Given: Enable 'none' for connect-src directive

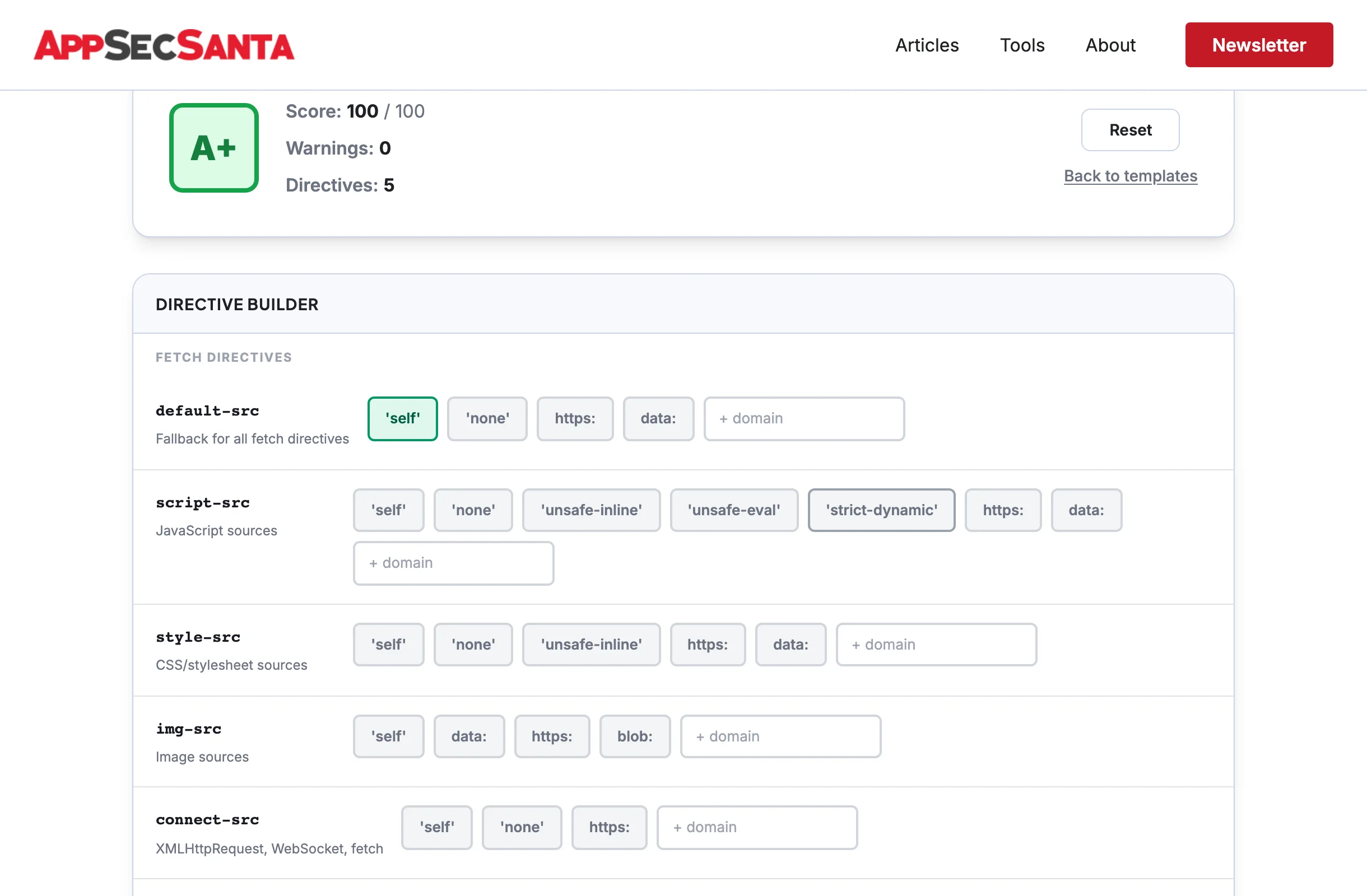Looking at the screenshot, I should coord(522,827).
